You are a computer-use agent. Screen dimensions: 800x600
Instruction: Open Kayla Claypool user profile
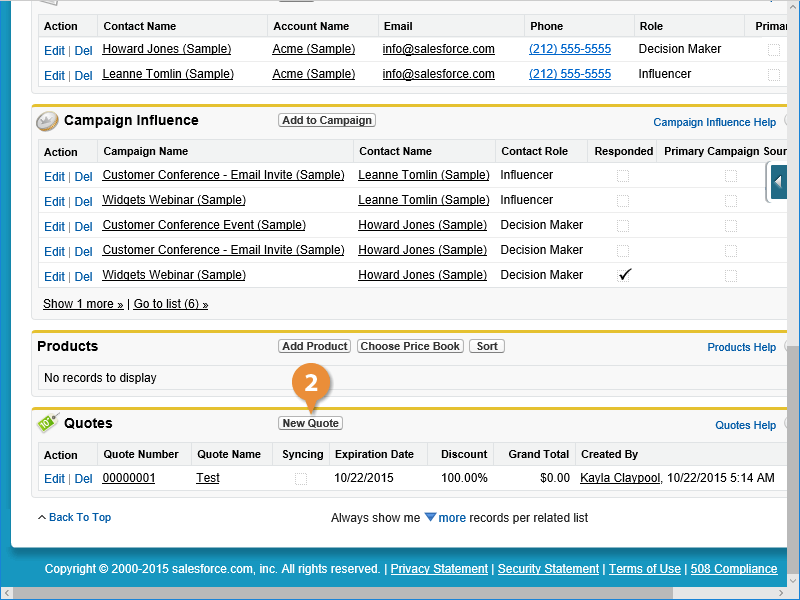pyautogui.click(x=620, y=478)
